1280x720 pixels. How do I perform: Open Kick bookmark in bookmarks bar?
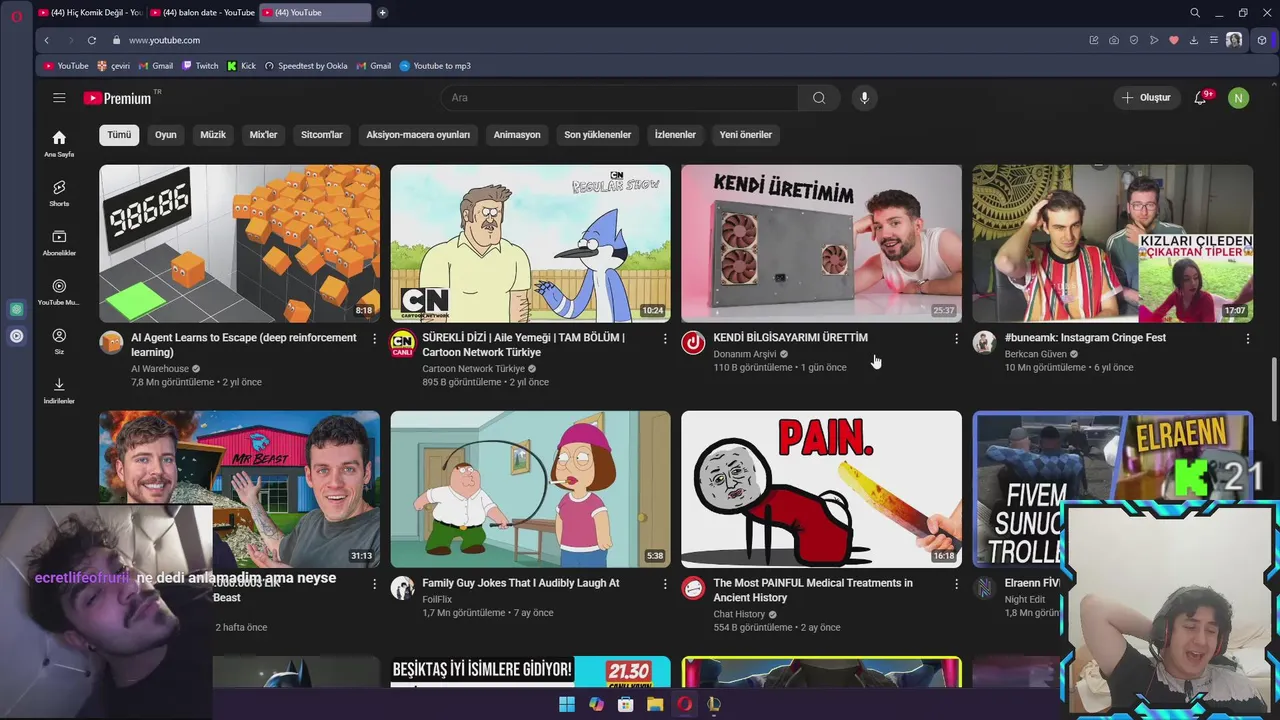(241, 66)
